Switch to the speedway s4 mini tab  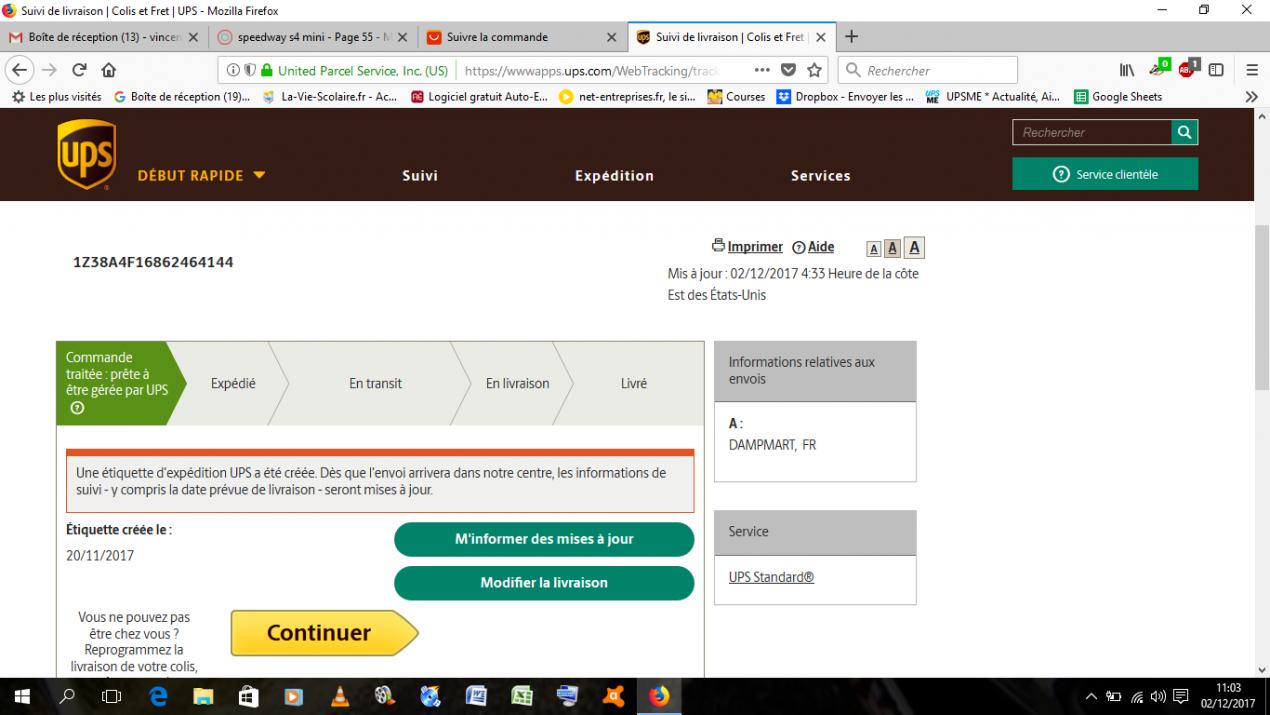click(x=312, y=37)
